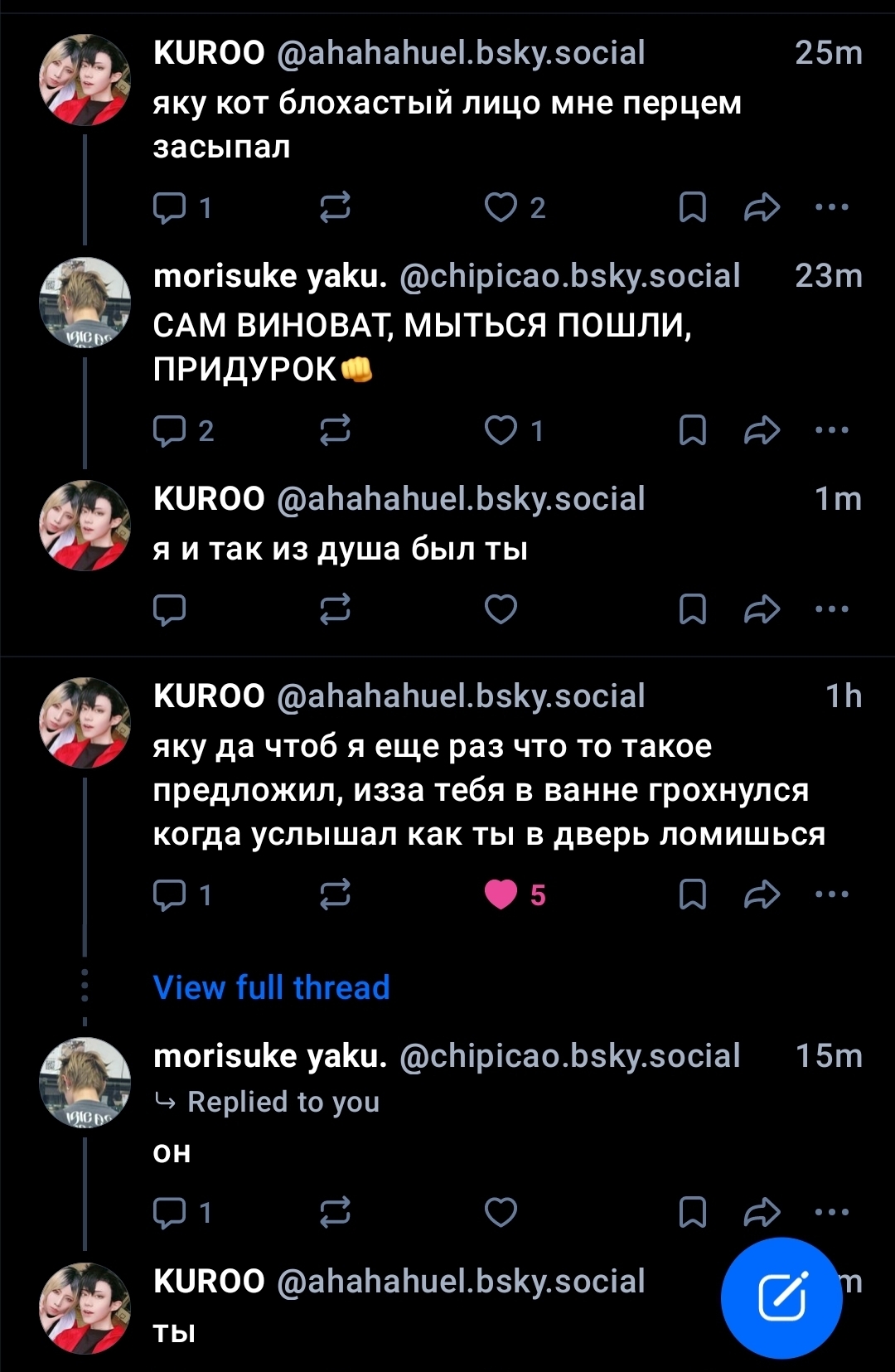This screenshot has width=895, height=1372.
Task: Reply to morisuke yaku's 'он' post
Action: [170, 1212]
